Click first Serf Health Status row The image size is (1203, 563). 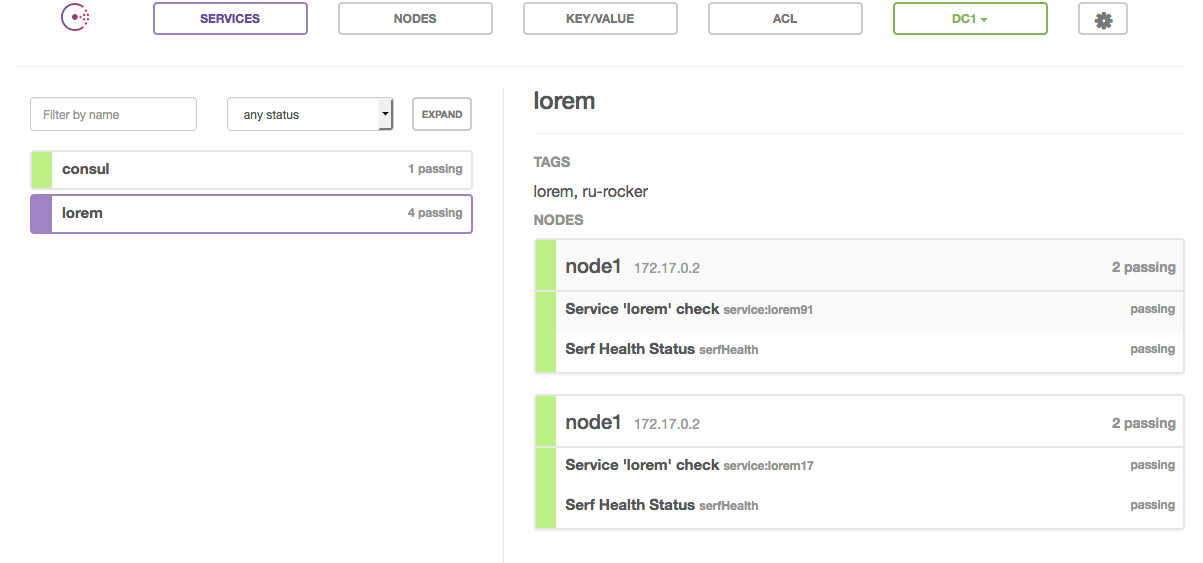click(870, 350)
